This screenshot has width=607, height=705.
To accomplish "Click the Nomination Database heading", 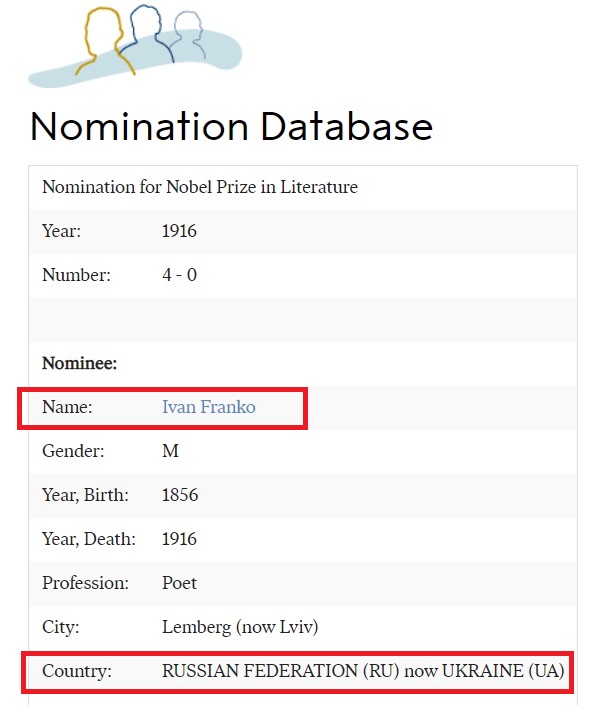I will [x=231, y=128].
